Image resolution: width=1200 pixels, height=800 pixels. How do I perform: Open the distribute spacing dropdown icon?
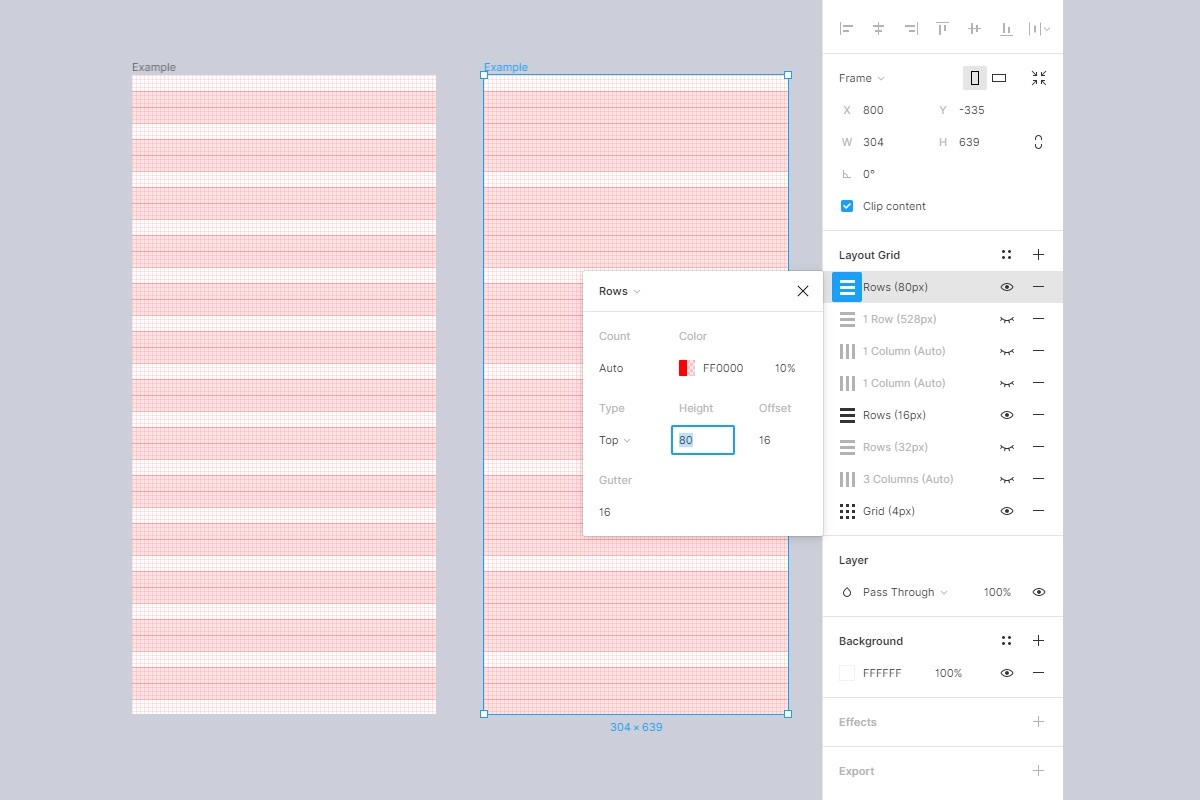pyautogui.click(x=1040, y=29)
